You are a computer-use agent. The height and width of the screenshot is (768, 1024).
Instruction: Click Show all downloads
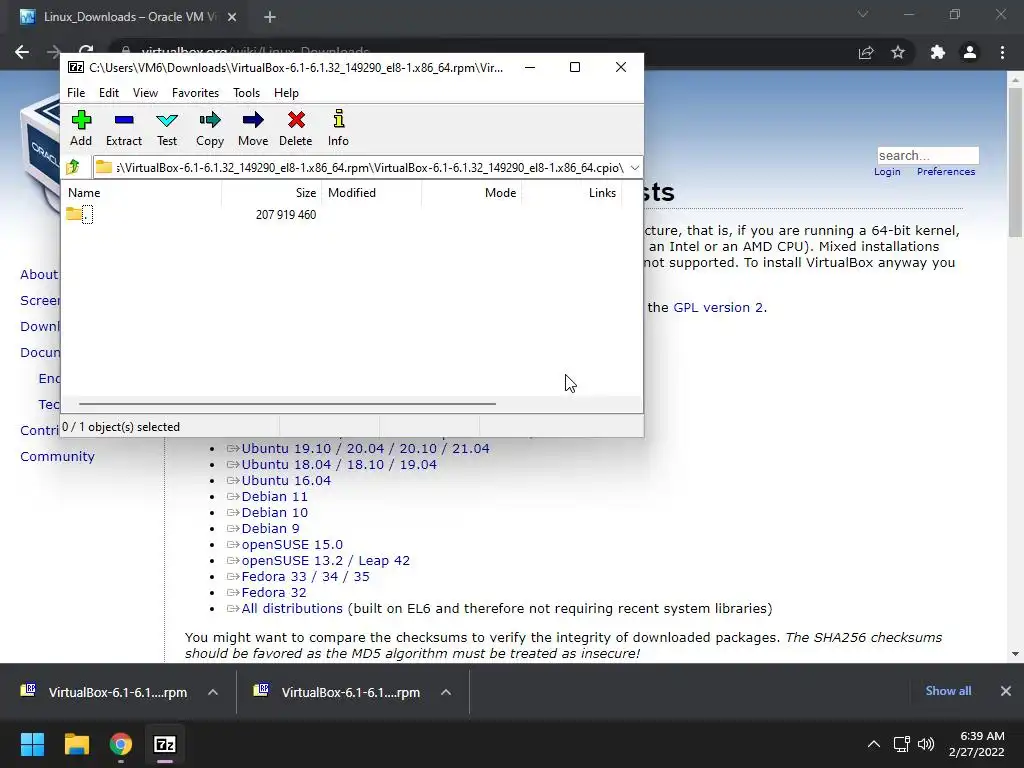tap(948, 691)
